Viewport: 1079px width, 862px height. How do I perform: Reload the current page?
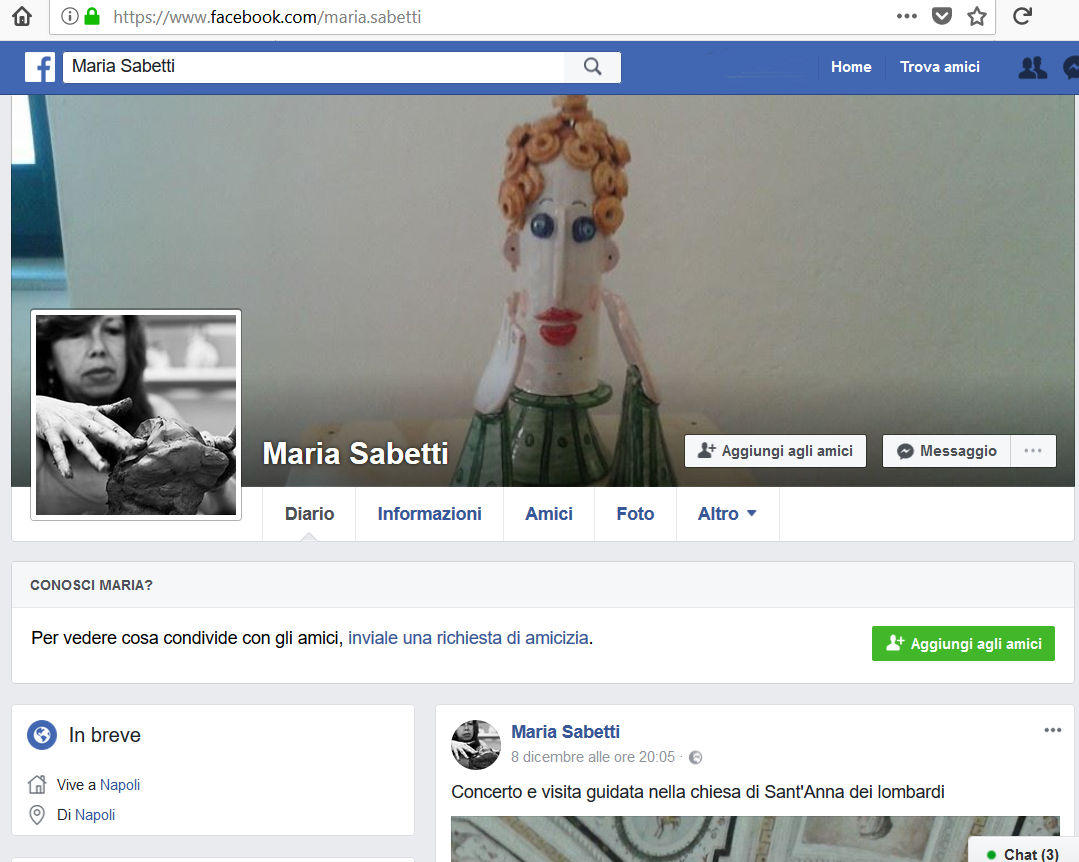pyautogui.click(x=1023, y=16)
